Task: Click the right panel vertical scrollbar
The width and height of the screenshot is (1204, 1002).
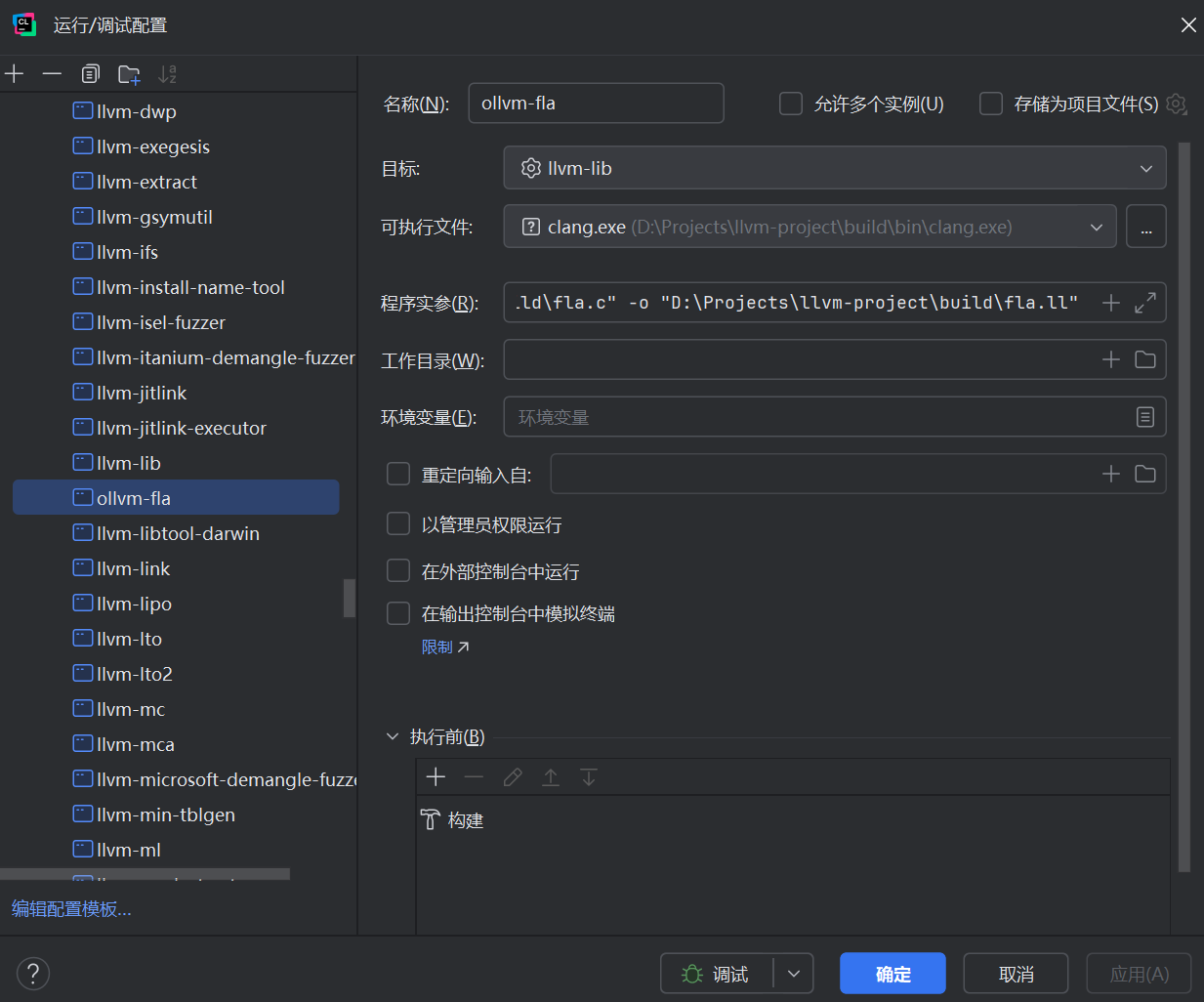Action: [x=1184, y=507]
